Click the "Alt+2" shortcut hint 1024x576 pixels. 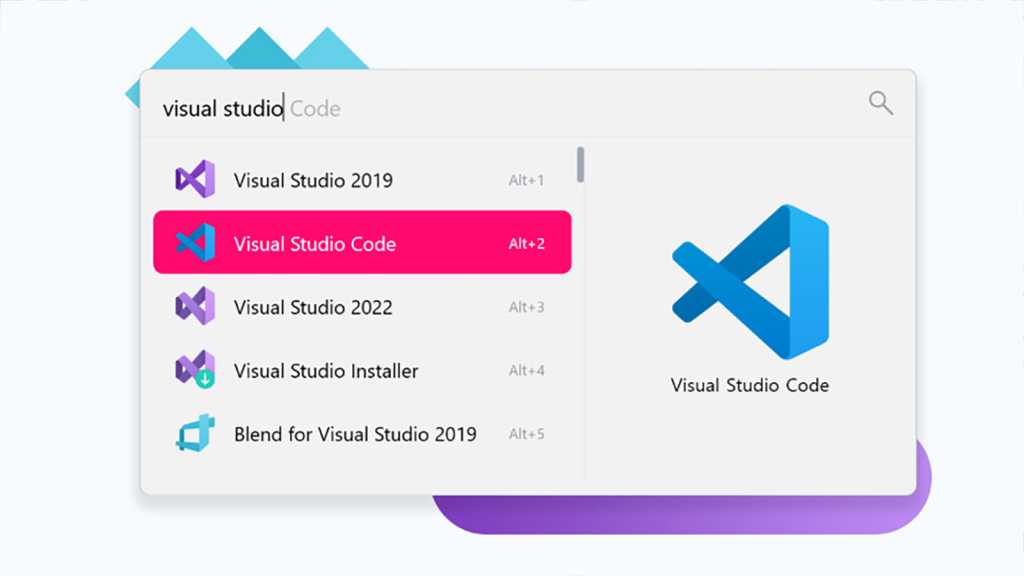[x=526, y=244]
